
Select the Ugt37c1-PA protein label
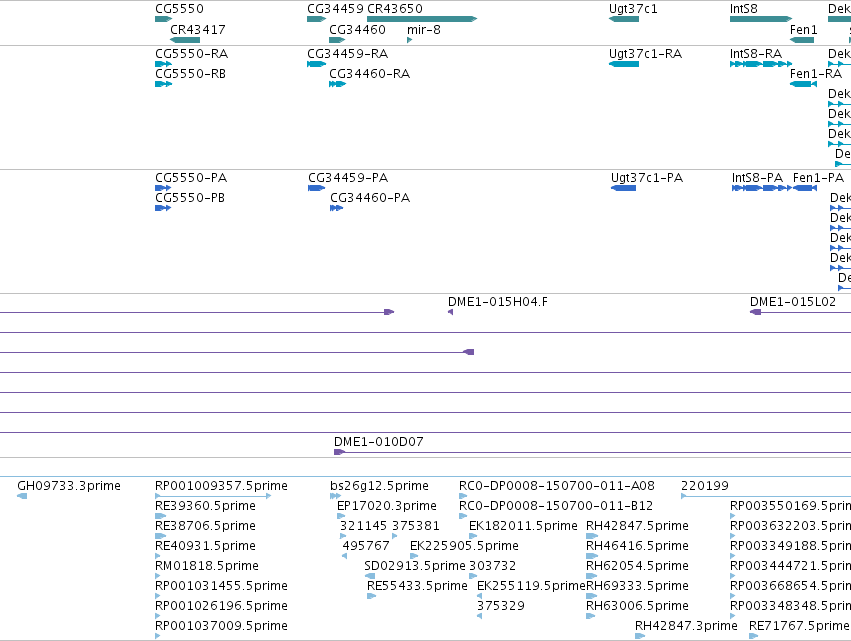tap(647, 178)
